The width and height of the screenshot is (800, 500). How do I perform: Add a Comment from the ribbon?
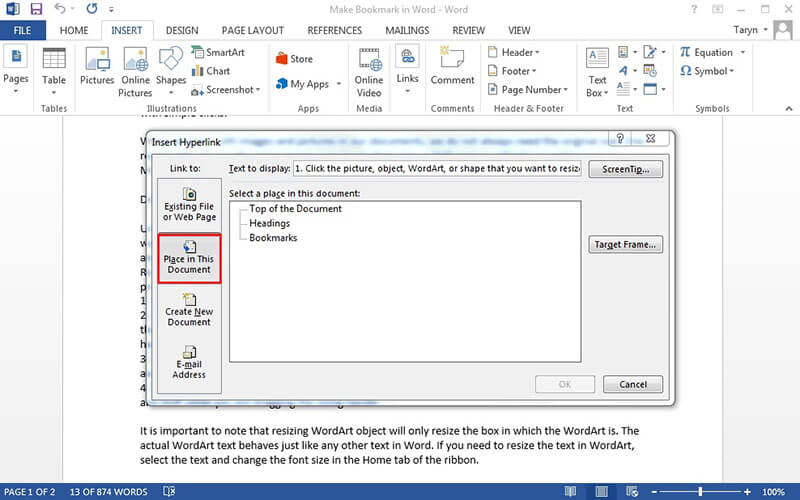[452, 65]
